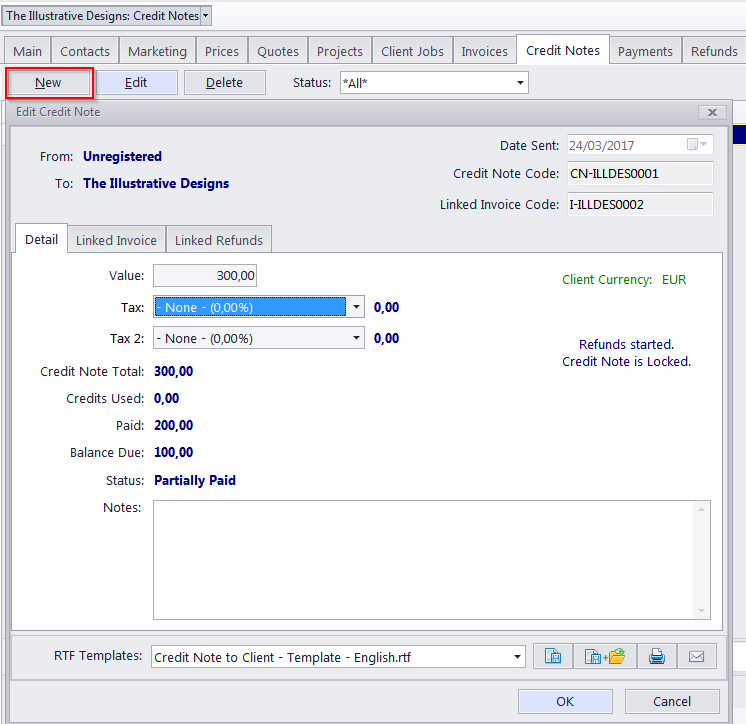Select the Credit Notes tab
The height and width of the screenshot is (724, 746).
(563, 50)
